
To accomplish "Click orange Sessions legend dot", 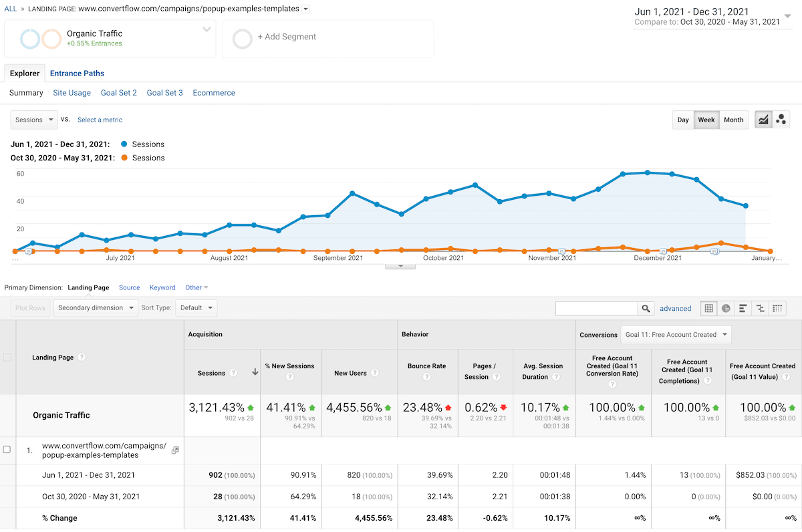I will pyautogui.click(x=124, y=158).
